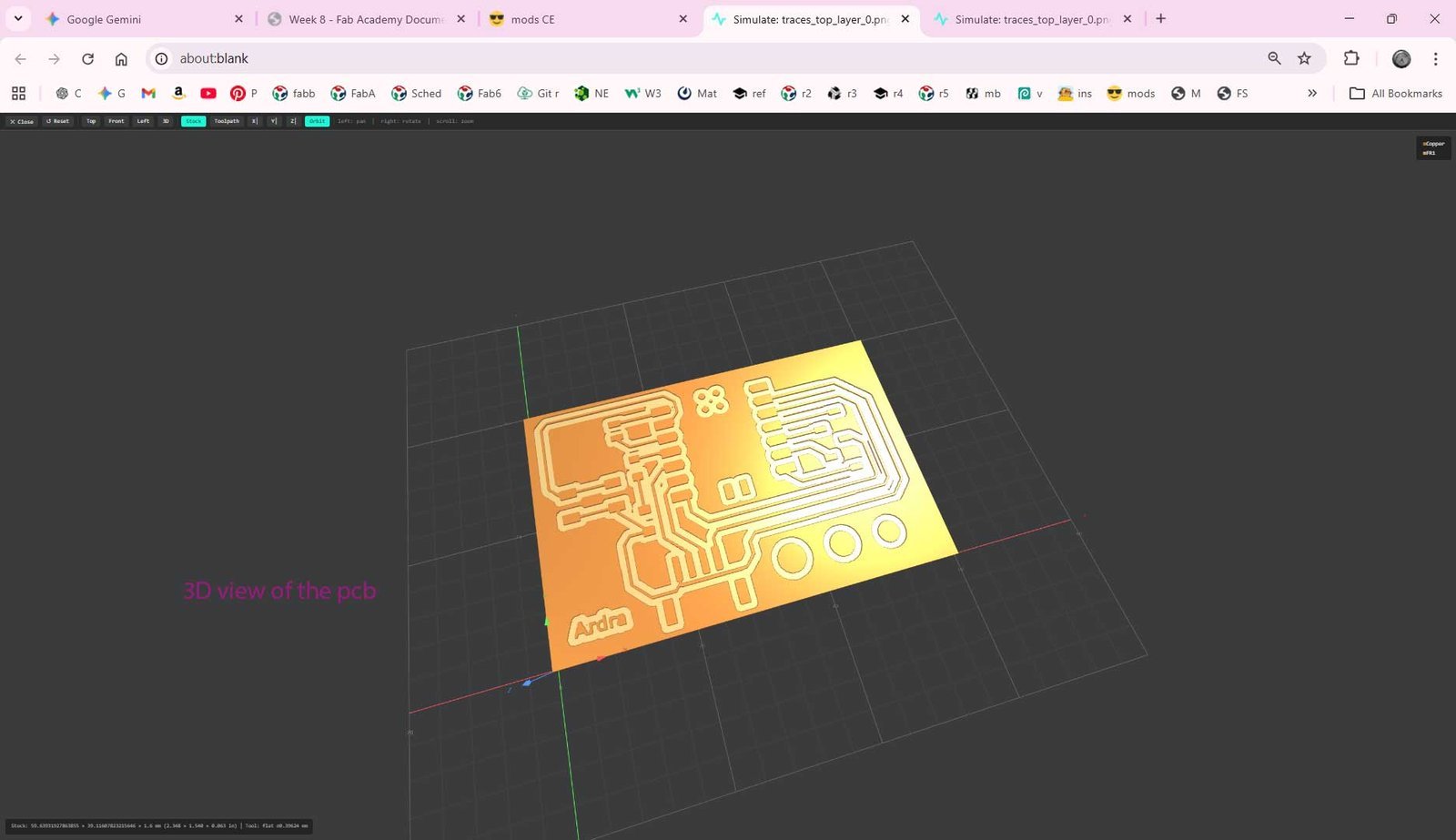Open the Chrome extensions puzzle icon

[1351, 58]
